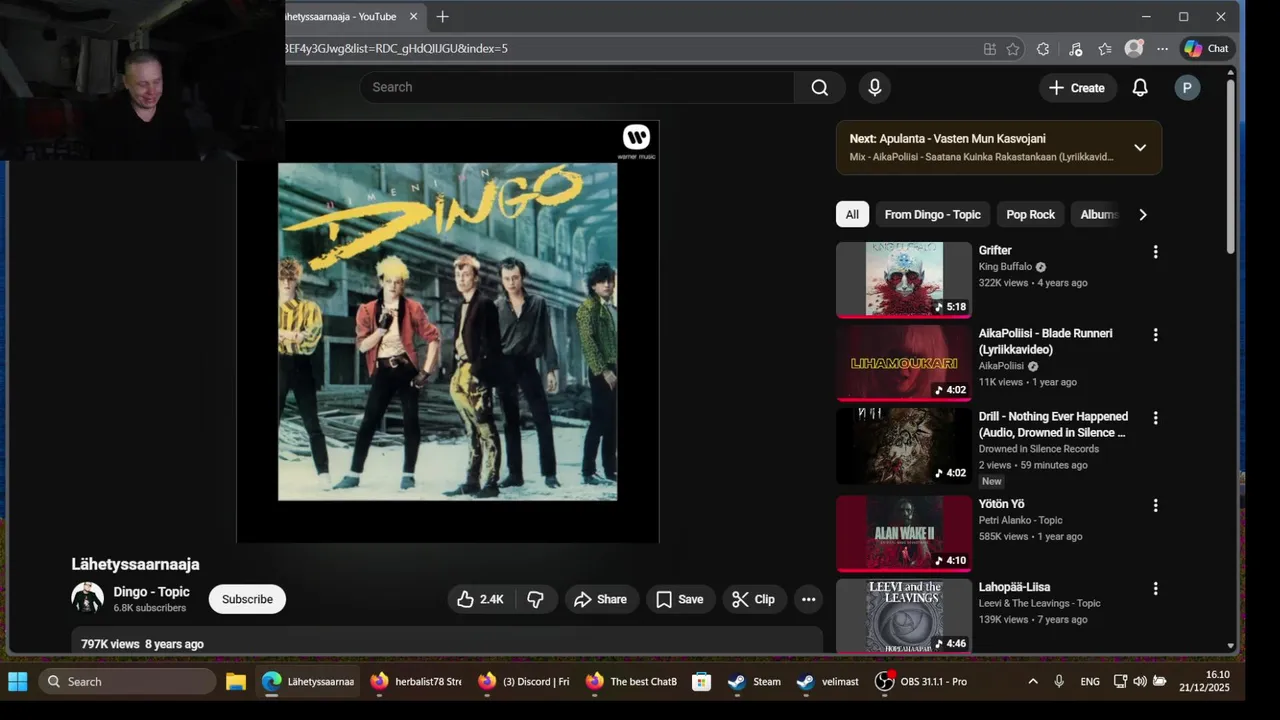Select the Pop Rock filter chip
The width and height of the screenshot is (1280, 720).
(x=1030, y=214)
